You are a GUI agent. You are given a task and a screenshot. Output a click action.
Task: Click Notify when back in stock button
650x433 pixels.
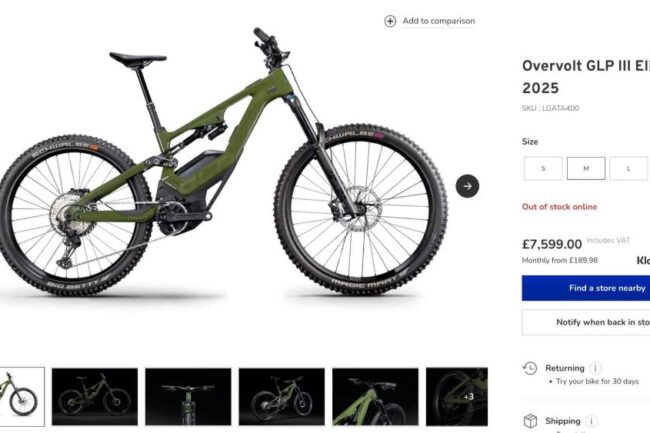pos(586,322)
